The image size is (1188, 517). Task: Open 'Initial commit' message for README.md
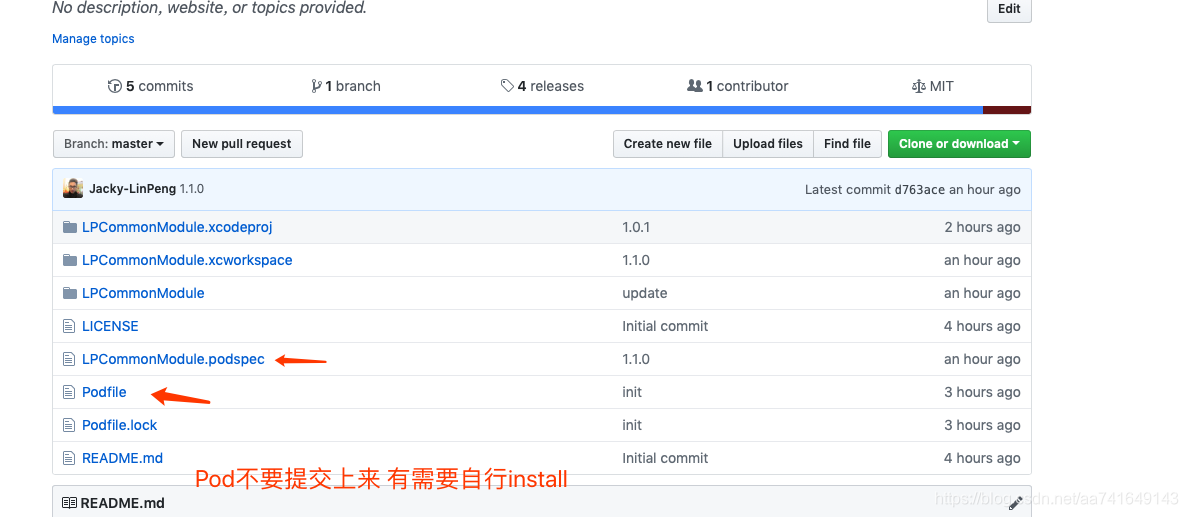[665, 458]
